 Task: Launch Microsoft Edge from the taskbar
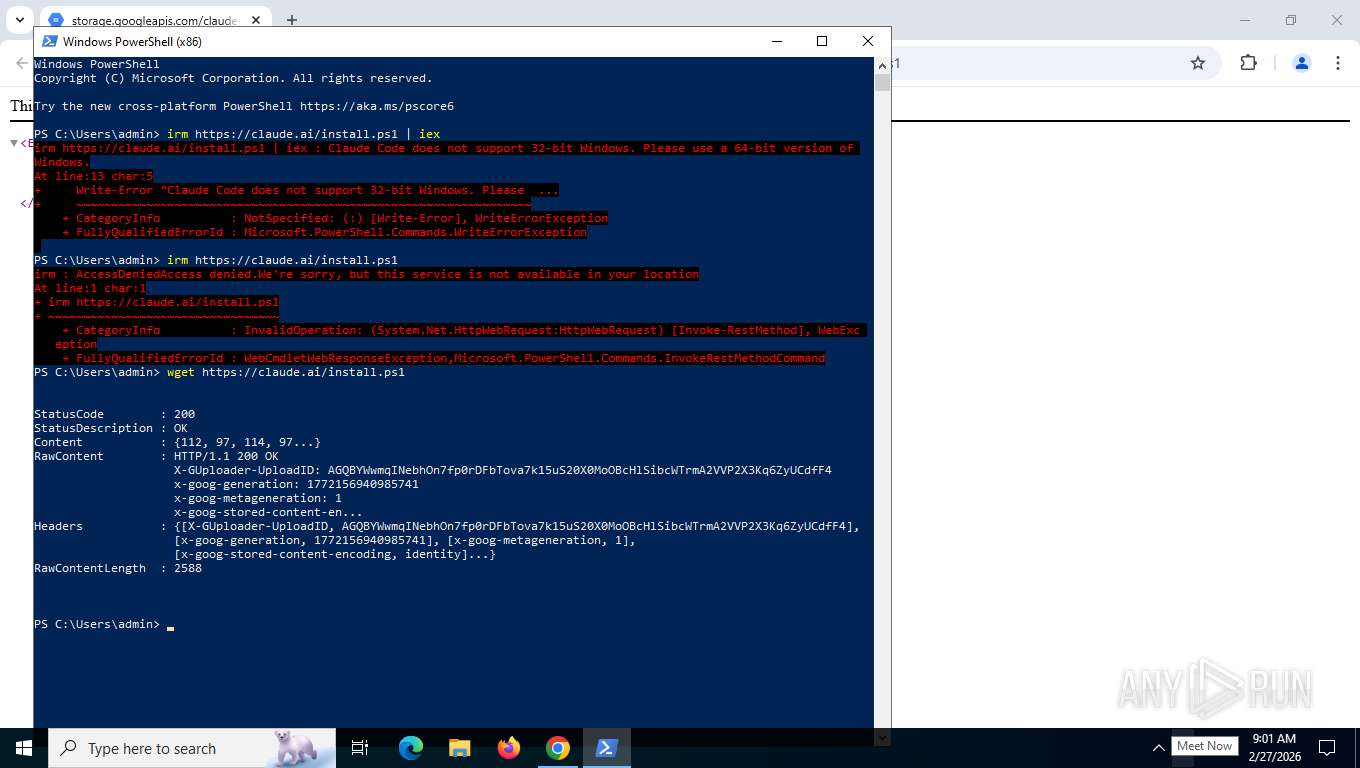click(411, 748)
